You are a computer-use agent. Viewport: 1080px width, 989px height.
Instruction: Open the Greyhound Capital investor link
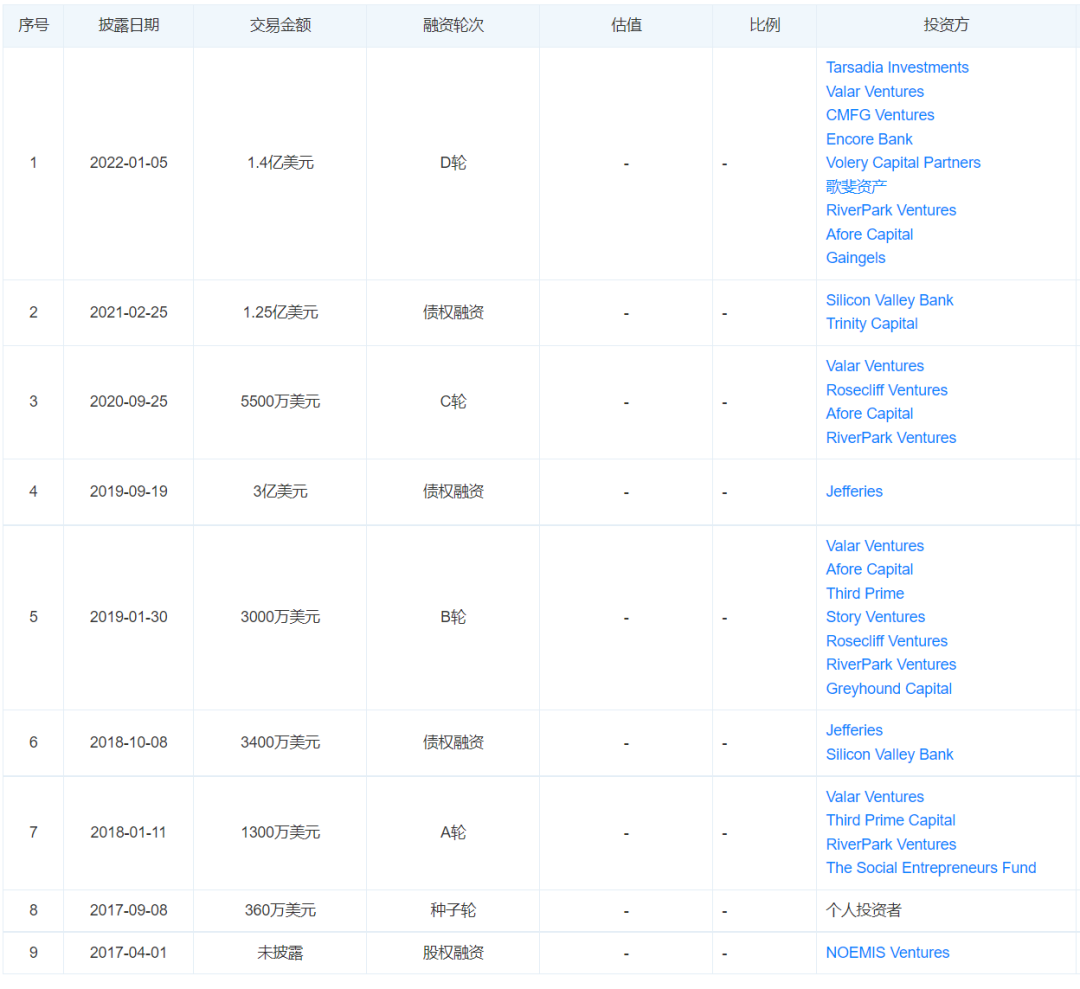point(888,688)
